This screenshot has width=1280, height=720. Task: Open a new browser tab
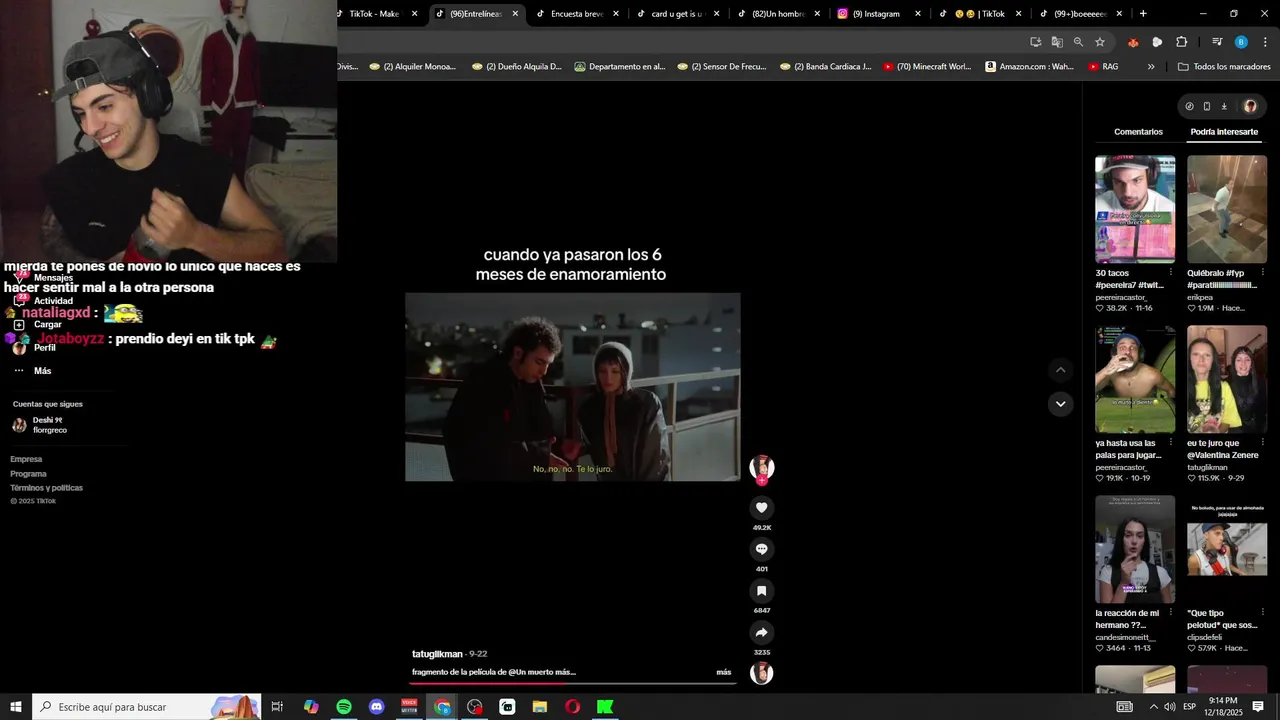pyautogui.click(x=1143, y=14)
